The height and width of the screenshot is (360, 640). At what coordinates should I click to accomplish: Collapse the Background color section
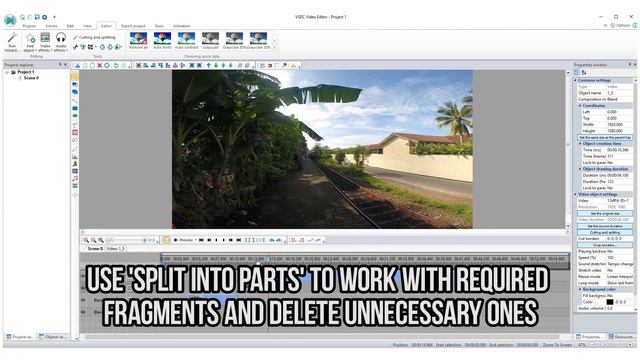point(580,289)
